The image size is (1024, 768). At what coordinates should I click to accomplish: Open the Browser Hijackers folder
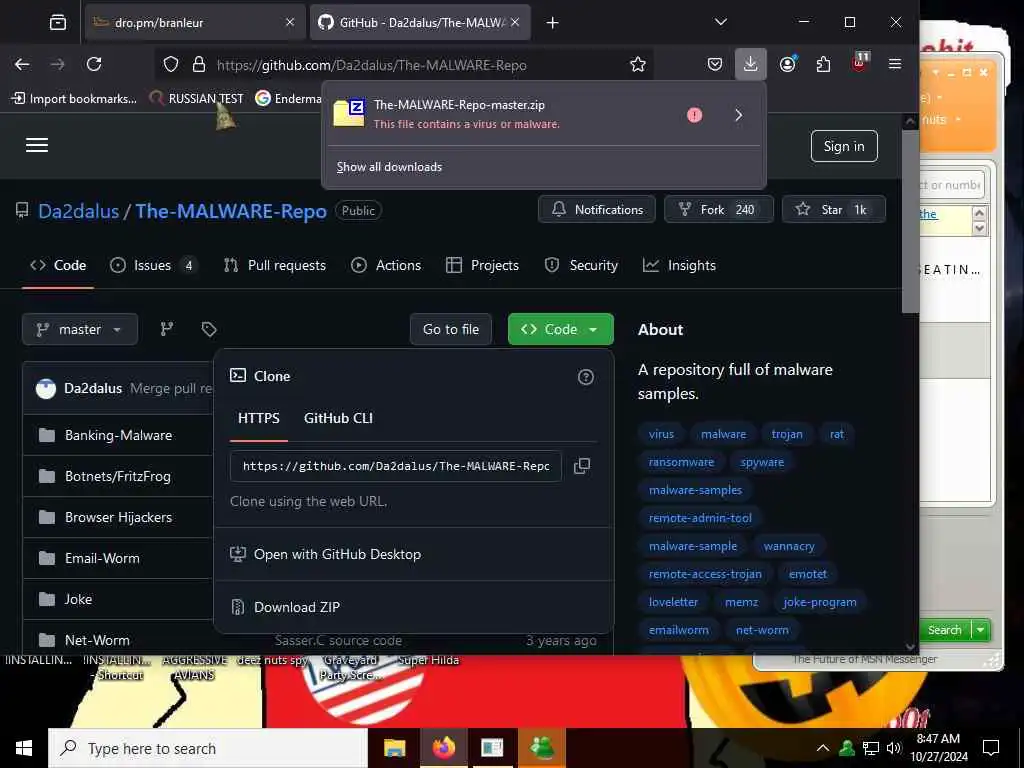(118, 517)
